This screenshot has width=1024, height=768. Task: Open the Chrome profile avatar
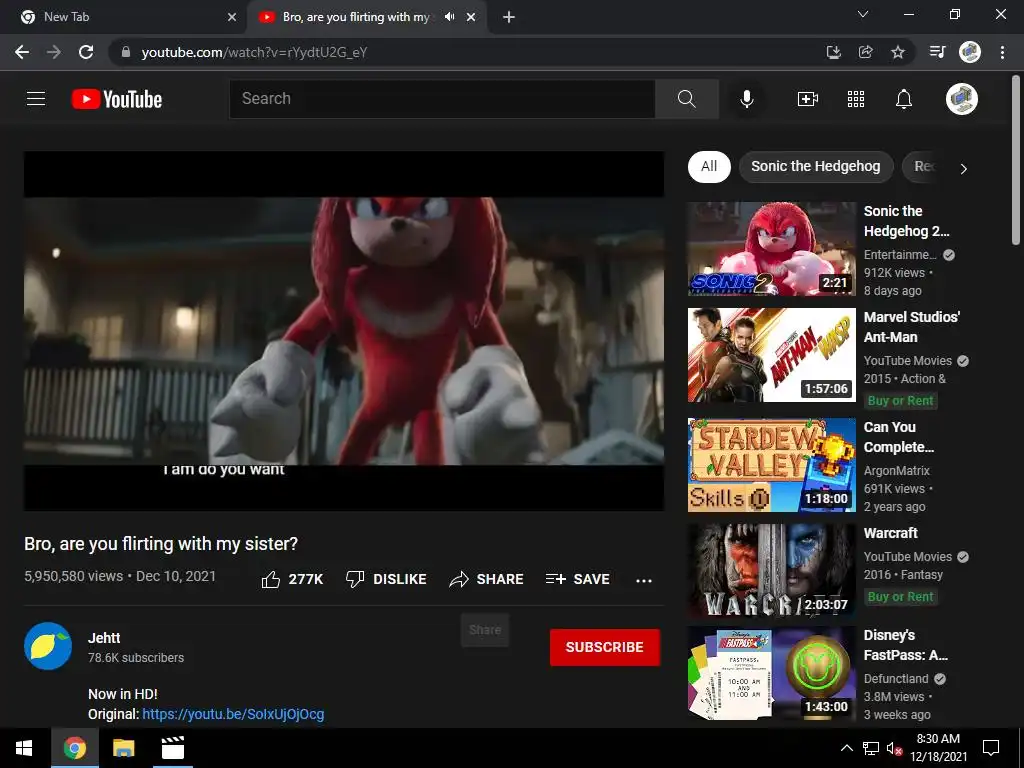(x=970, y=52)
